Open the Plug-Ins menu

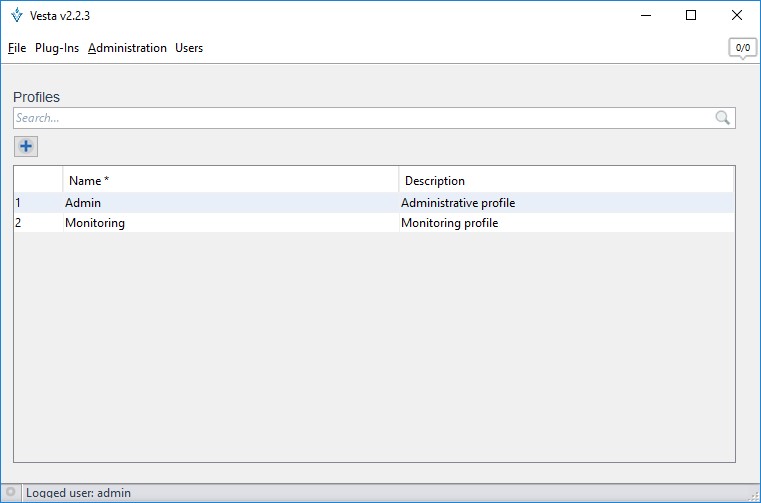57,48
